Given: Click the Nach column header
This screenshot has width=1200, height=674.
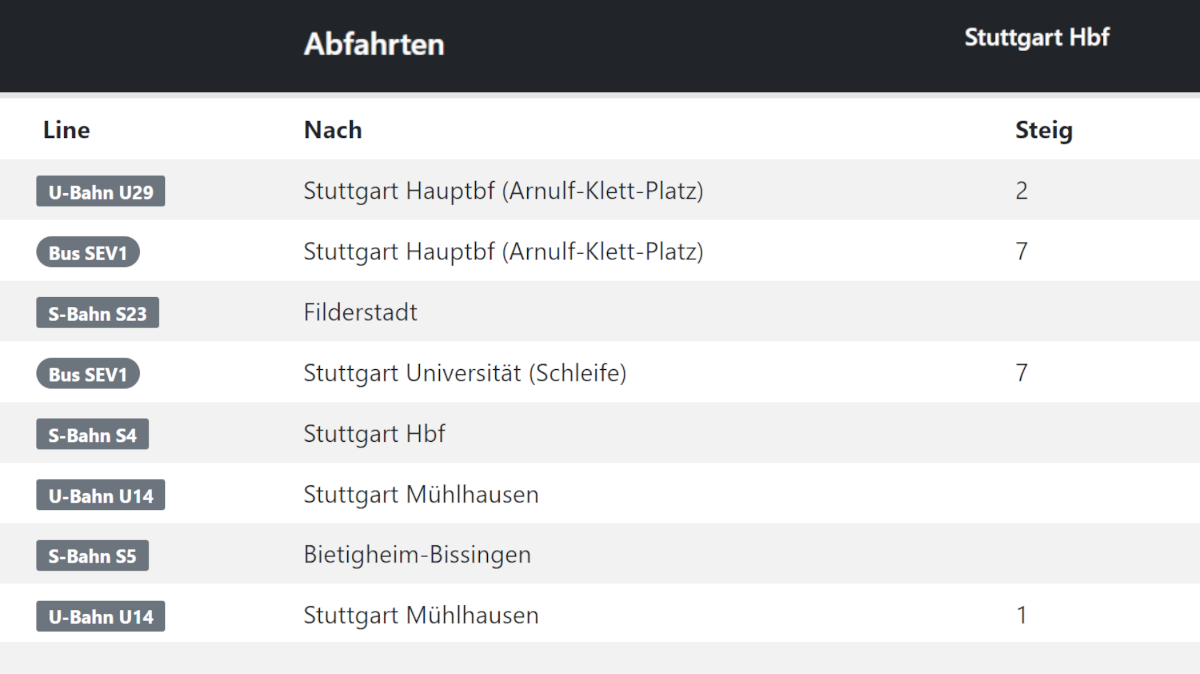Looking at the screenshot, I should click(x=333, y=130).
